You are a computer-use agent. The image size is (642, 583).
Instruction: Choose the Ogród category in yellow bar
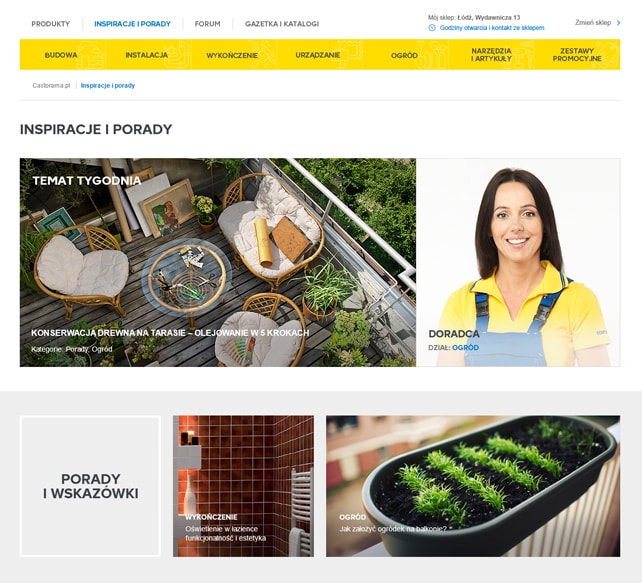tap(404, 55)
